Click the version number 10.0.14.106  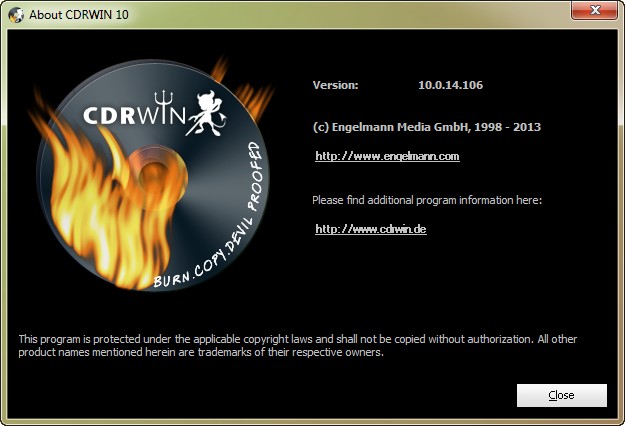click(450, 85)
